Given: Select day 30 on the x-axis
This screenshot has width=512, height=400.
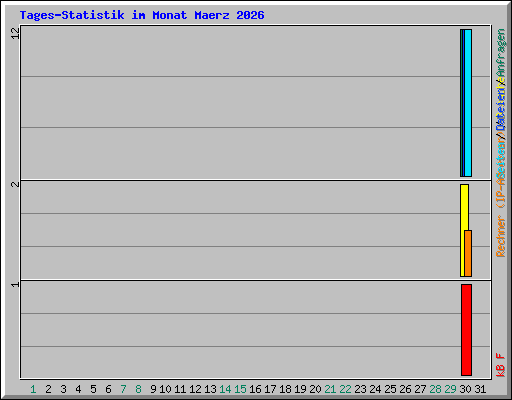Looking at the screenshot, I should 465,389.
